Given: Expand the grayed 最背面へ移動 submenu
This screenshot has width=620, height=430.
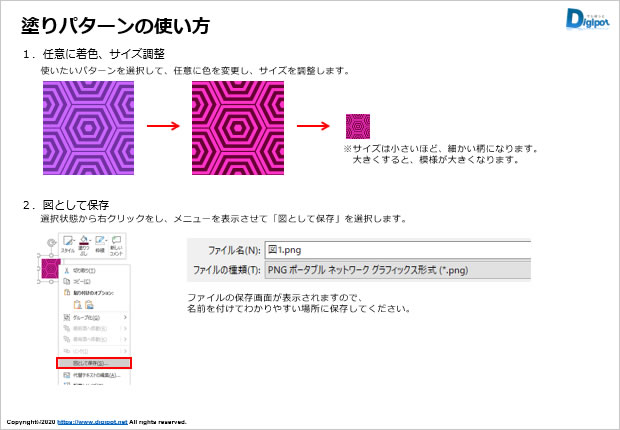Looking at the screenshot, I should [x=94, y=339].
